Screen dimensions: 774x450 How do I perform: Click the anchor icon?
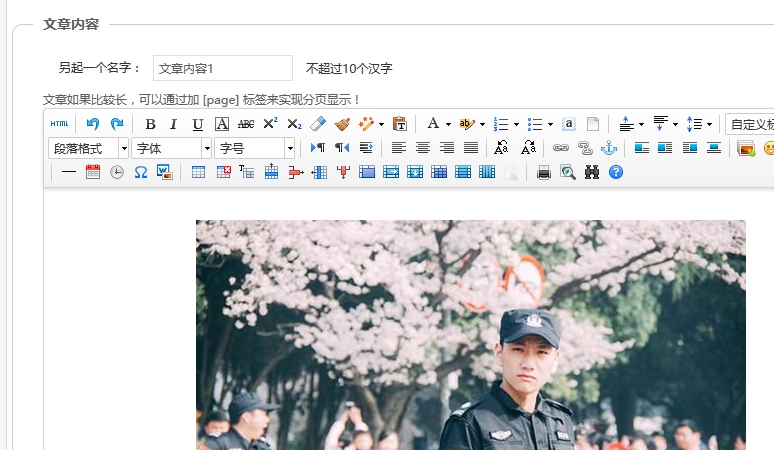pyautogui.click(x=609, y=148)
